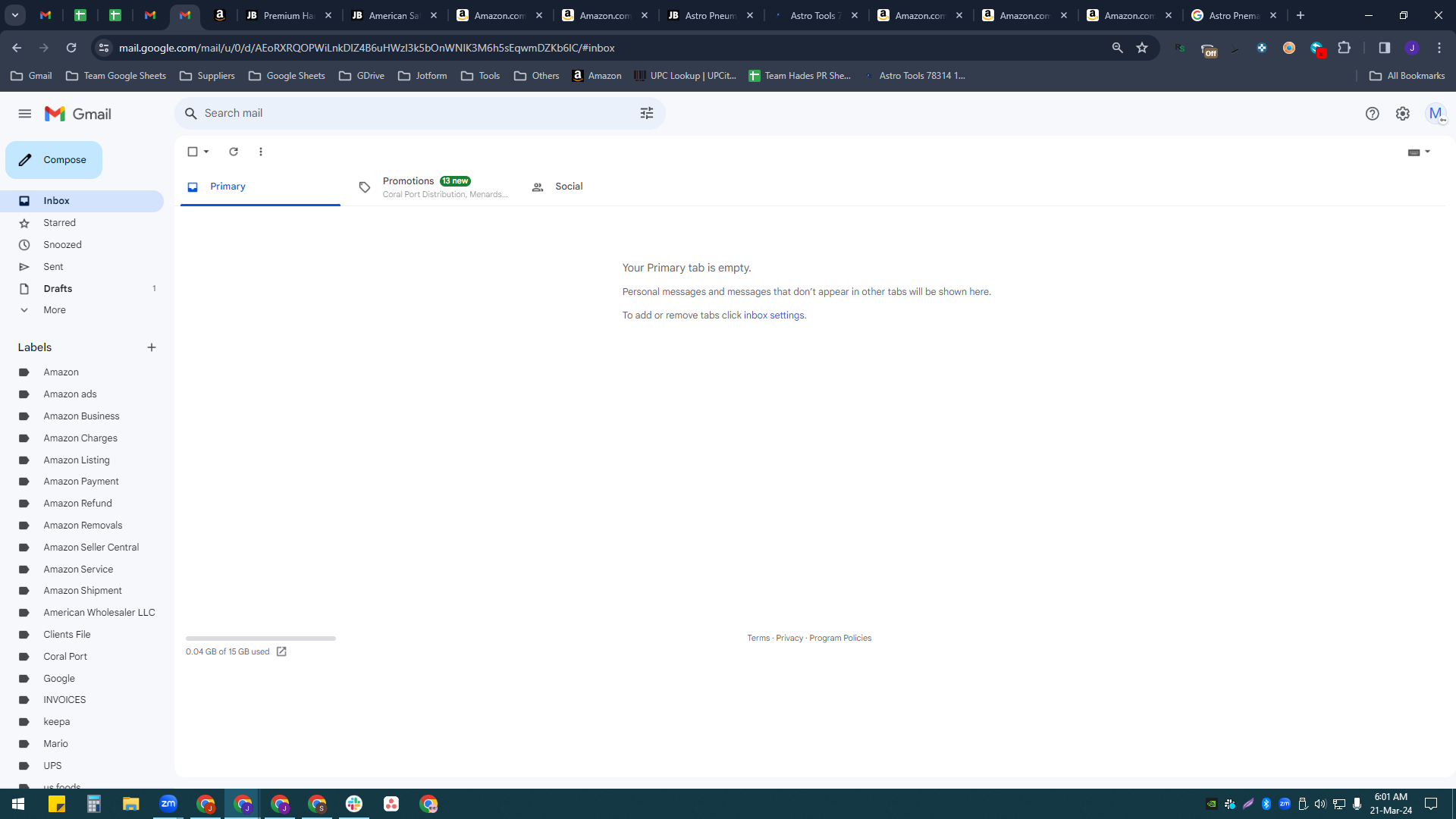Open Chrome side panel icon

1385,48
